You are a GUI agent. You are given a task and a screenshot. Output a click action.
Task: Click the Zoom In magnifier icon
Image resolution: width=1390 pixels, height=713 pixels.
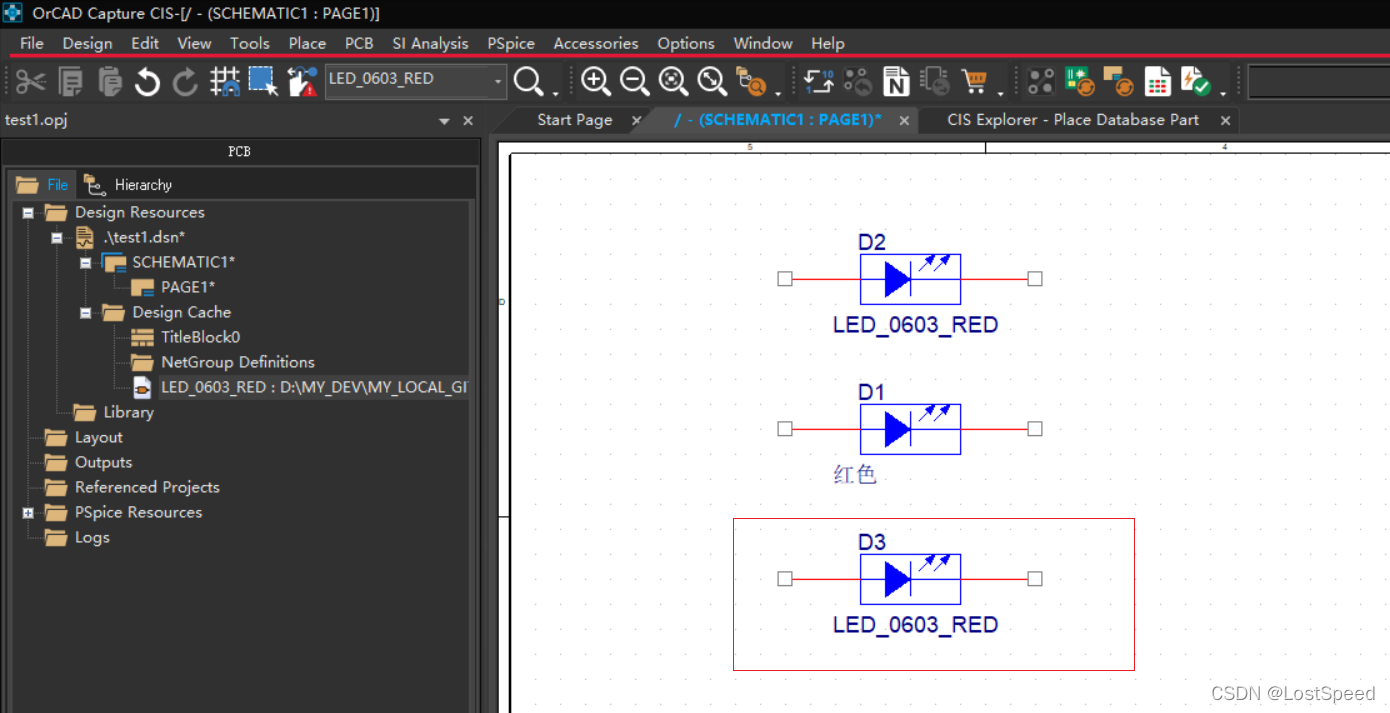click(x=596, y=81)
